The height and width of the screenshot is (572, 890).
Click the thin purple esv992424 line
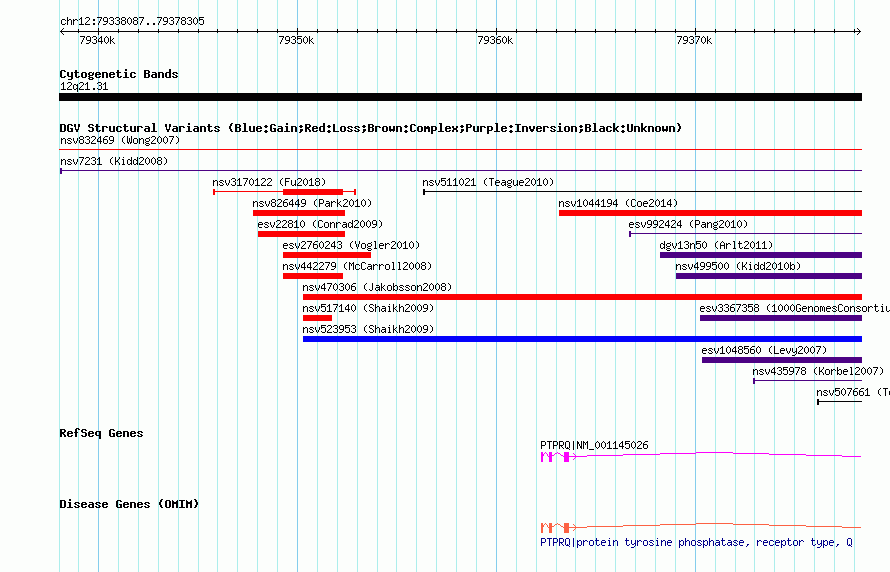(745, 234)
